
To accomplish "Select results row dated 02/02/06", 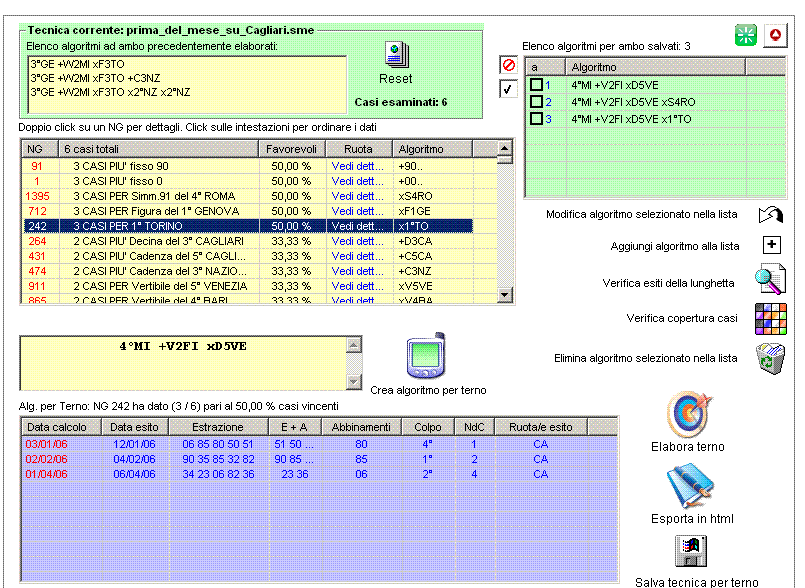I will (x=319, y=459).
